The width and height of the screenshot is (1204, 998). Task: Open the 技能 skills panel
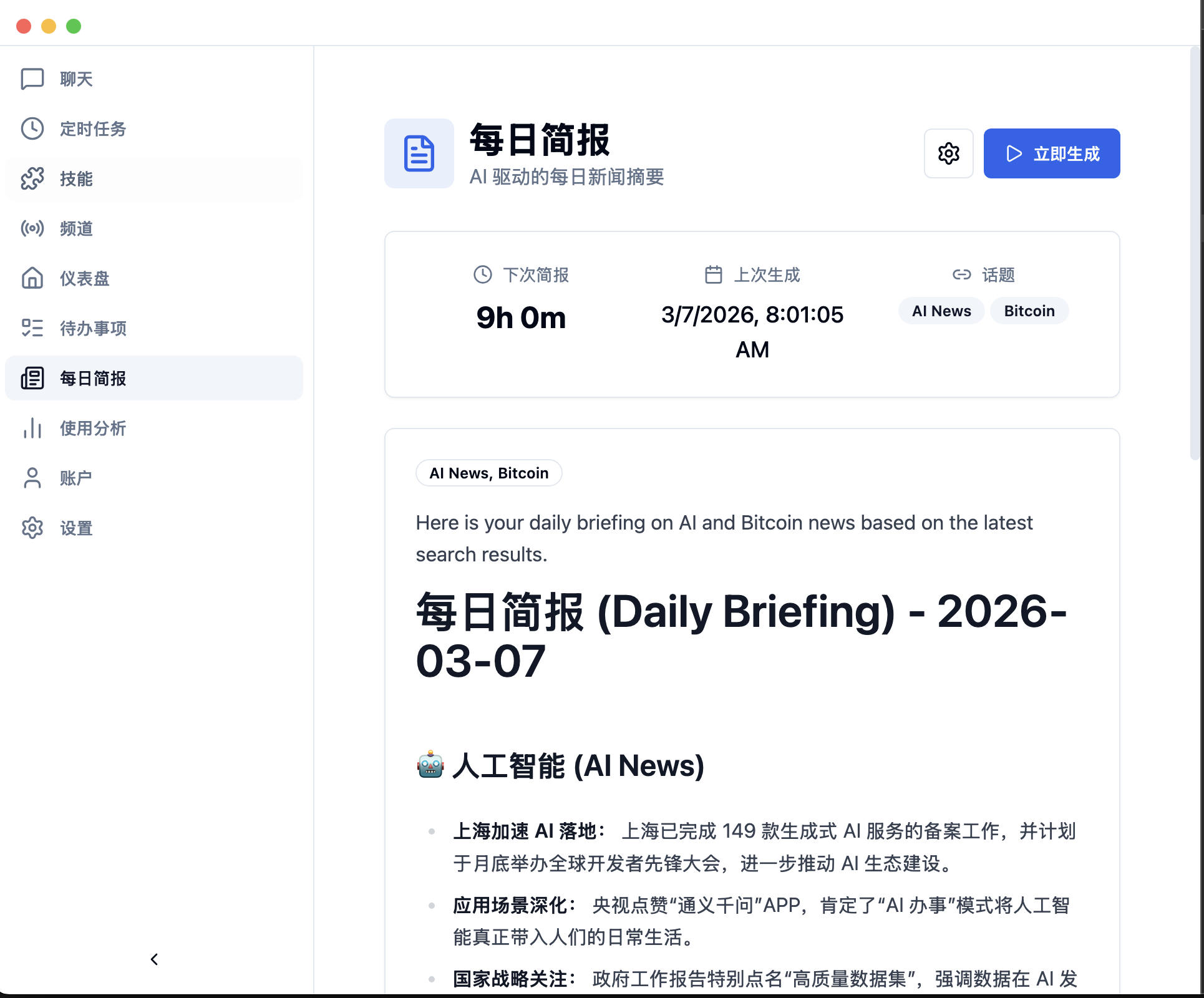pyautogui.click(x=75, y=179)
